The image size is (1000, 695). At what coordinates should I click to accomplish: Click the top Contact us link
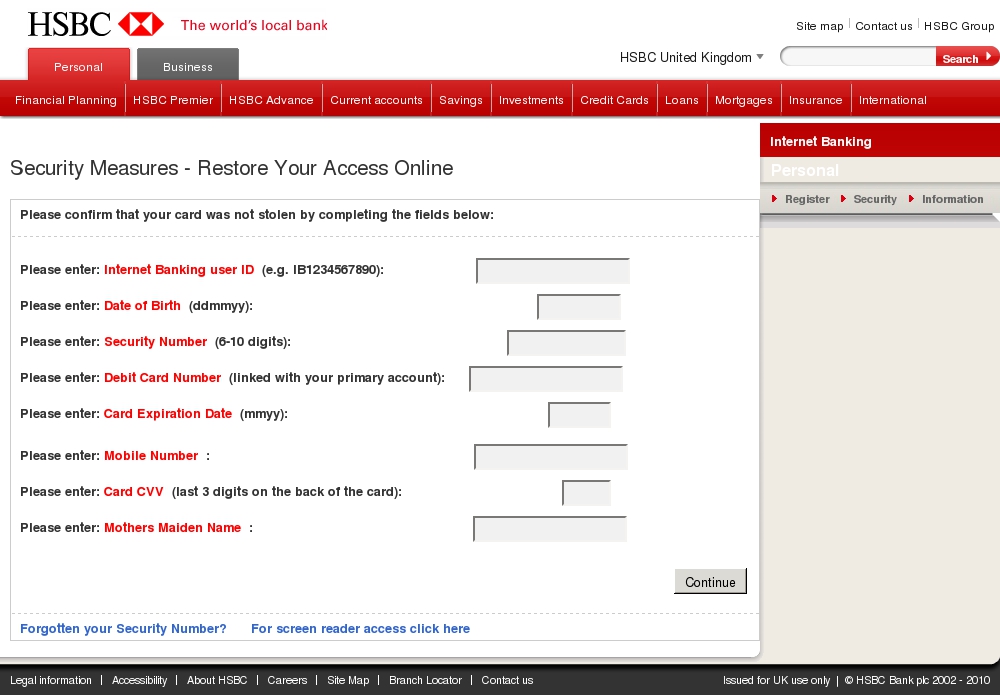[x=883, y=26]
